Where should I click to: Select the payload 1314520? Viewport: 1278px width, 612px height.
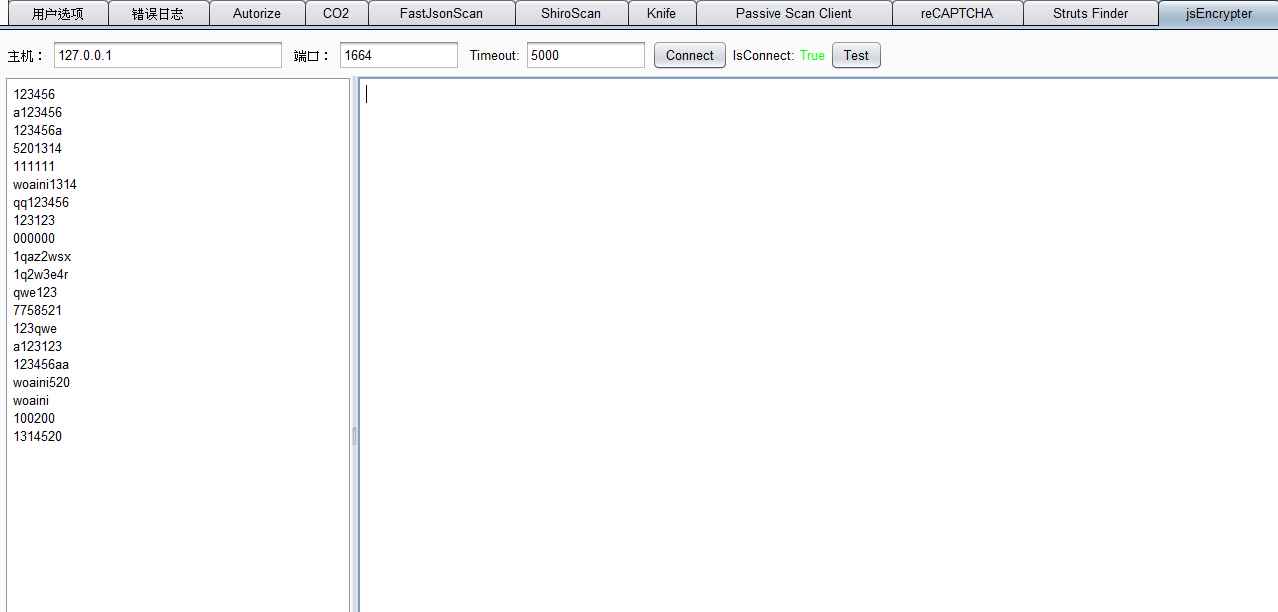tap(37, 437)
